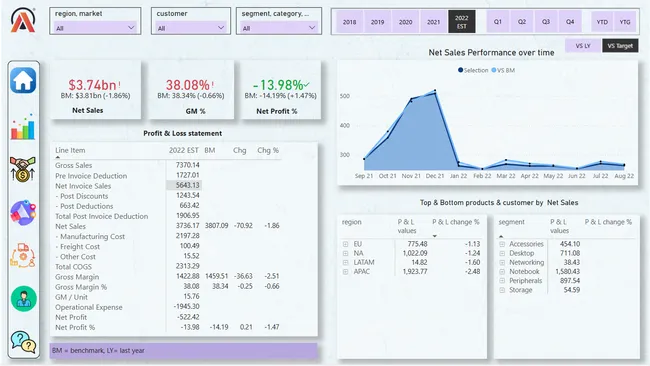The image size is (650, 366).
Task: Expand the Storage segment row
Action: [x=502, y=290]
